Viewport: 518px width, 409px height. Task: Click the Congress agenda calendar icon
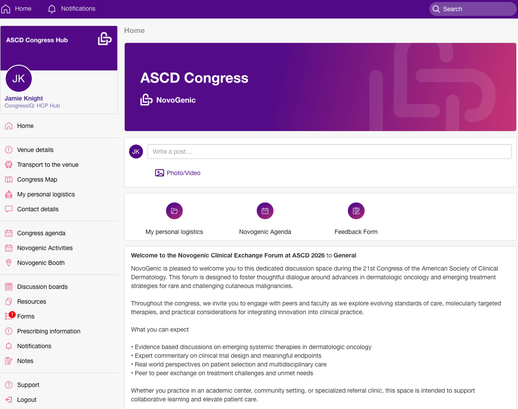9,233
